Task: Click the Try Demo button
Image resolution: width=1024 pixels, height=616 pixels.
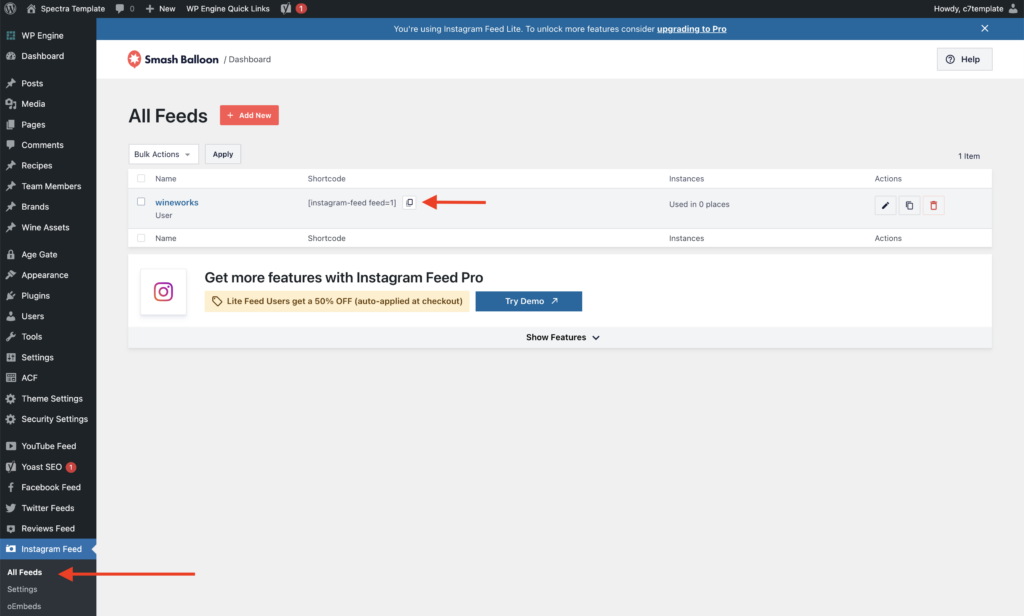Action: click(528, 301)
